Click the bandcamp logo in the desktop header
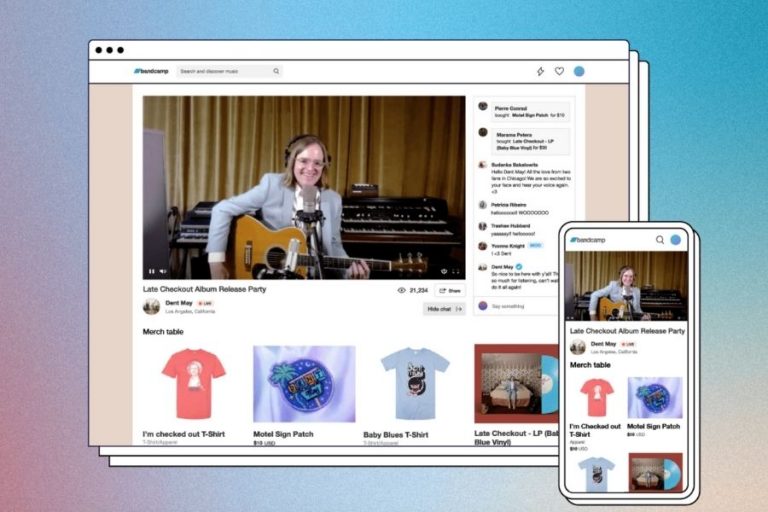The height and width of the screenshot is (512, 768). (x=151, y=71)
